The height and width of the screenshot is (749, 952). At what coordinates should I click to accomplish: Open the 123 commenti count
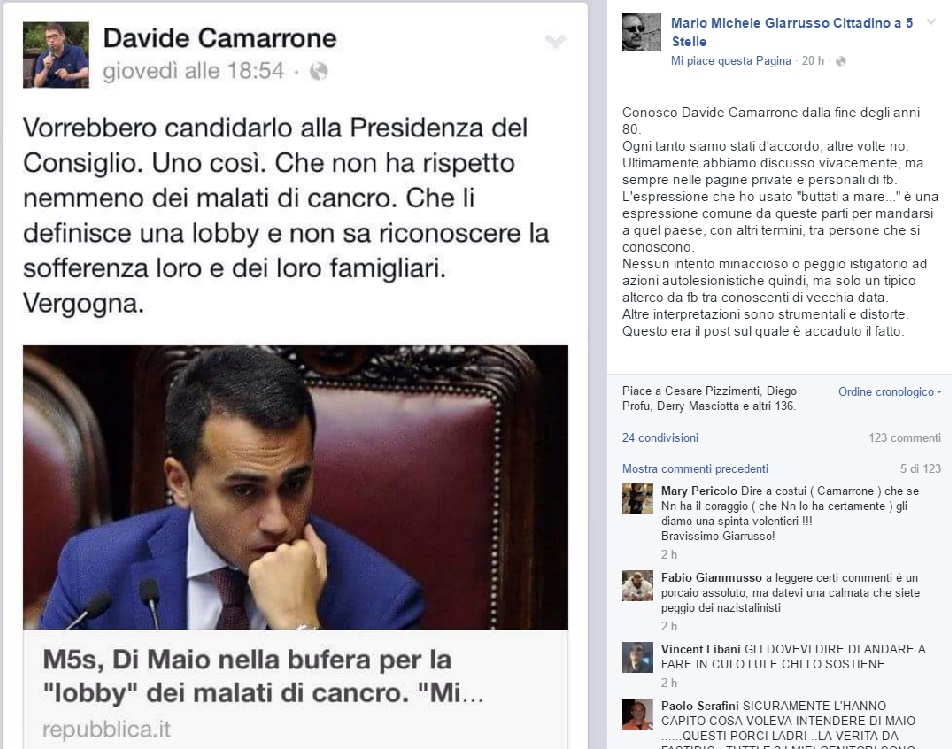[x=905, y=438]
